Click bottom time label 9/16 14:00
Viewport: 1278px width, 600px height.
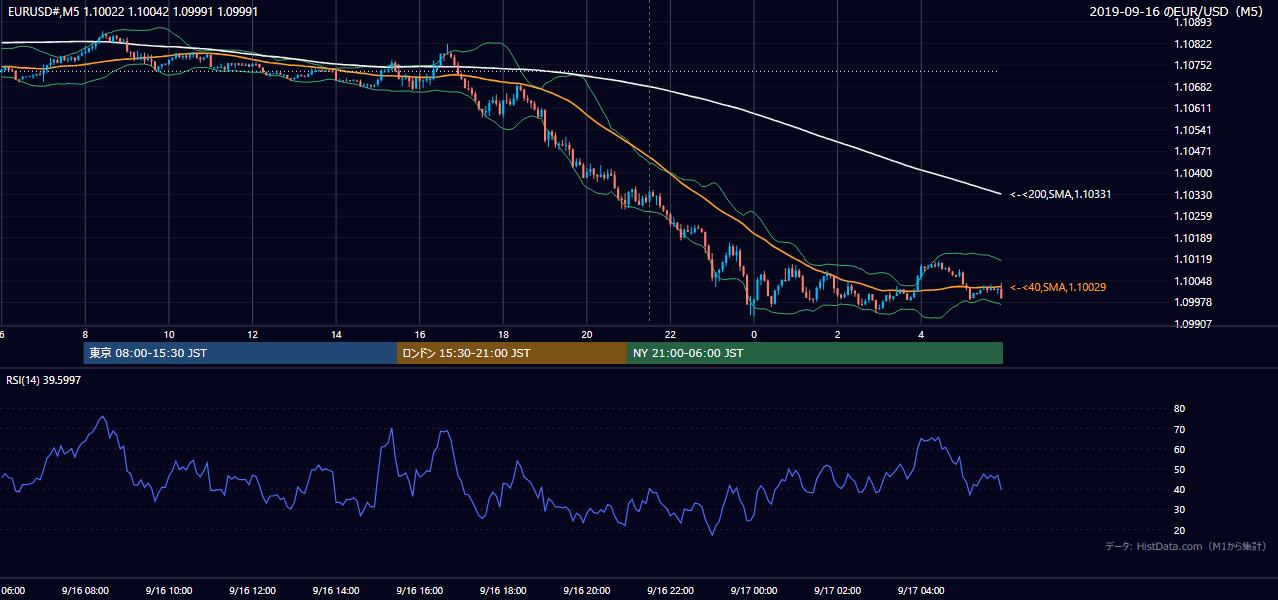335,590
